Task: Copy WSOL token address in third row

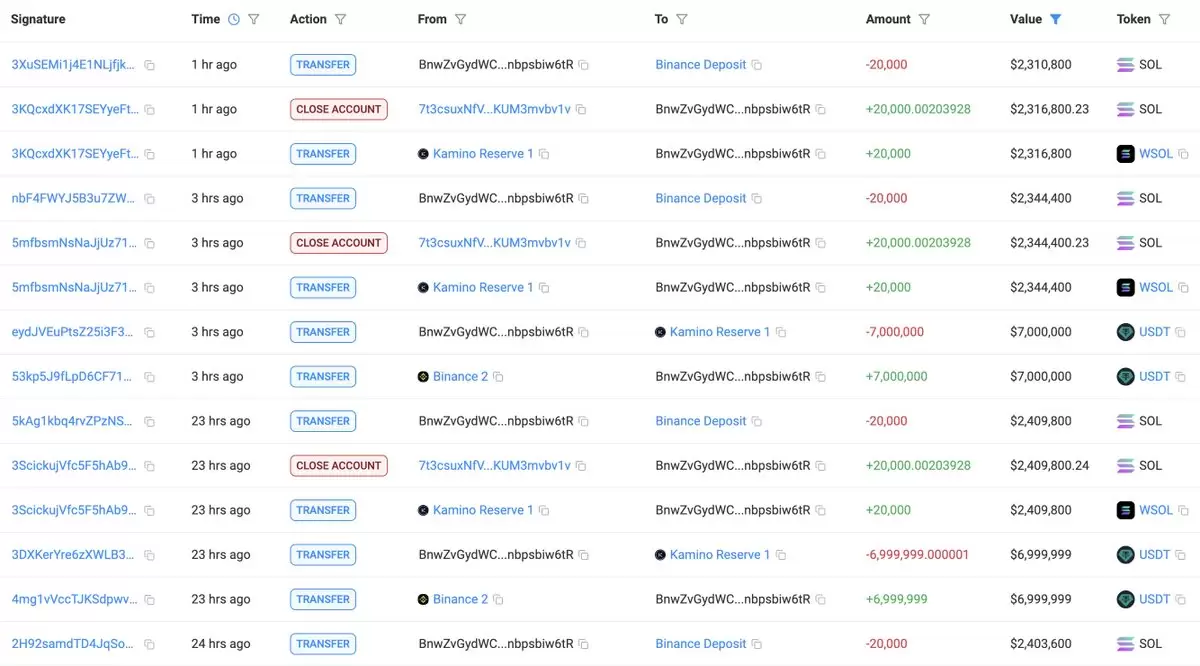Action: [x=1183, y=154]
